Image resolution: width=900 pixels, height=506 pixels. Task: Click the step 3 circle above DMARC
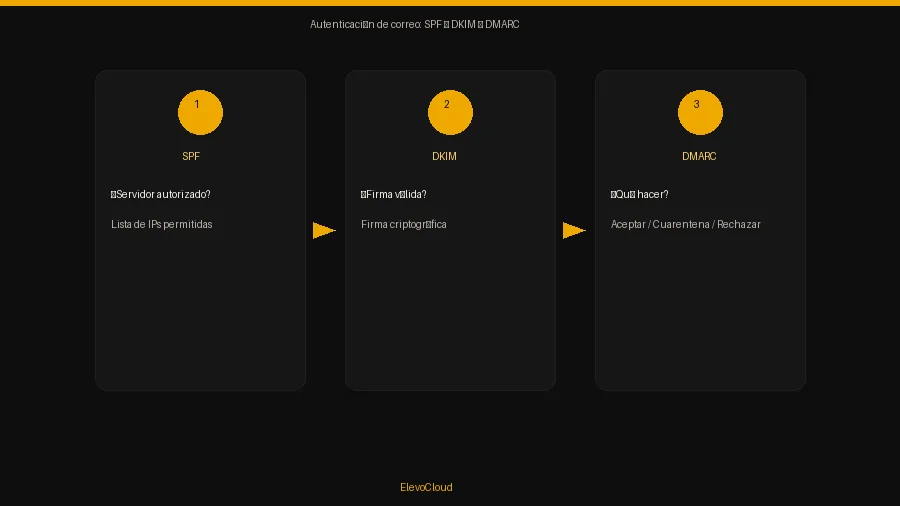pos(700,112)
